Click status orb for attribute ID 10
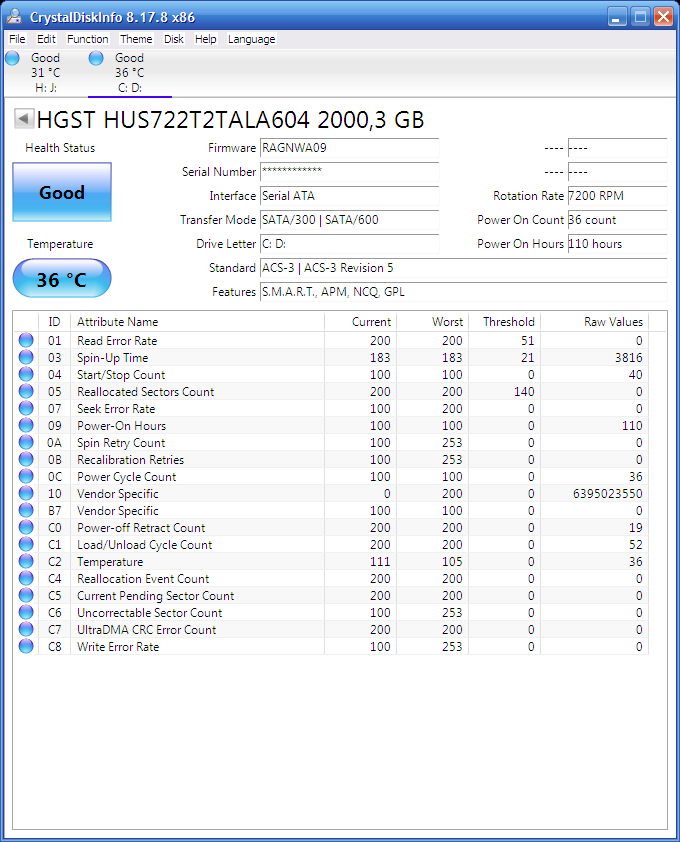The height and width of the screenshot is (842, 680). [x=26, y=493]
